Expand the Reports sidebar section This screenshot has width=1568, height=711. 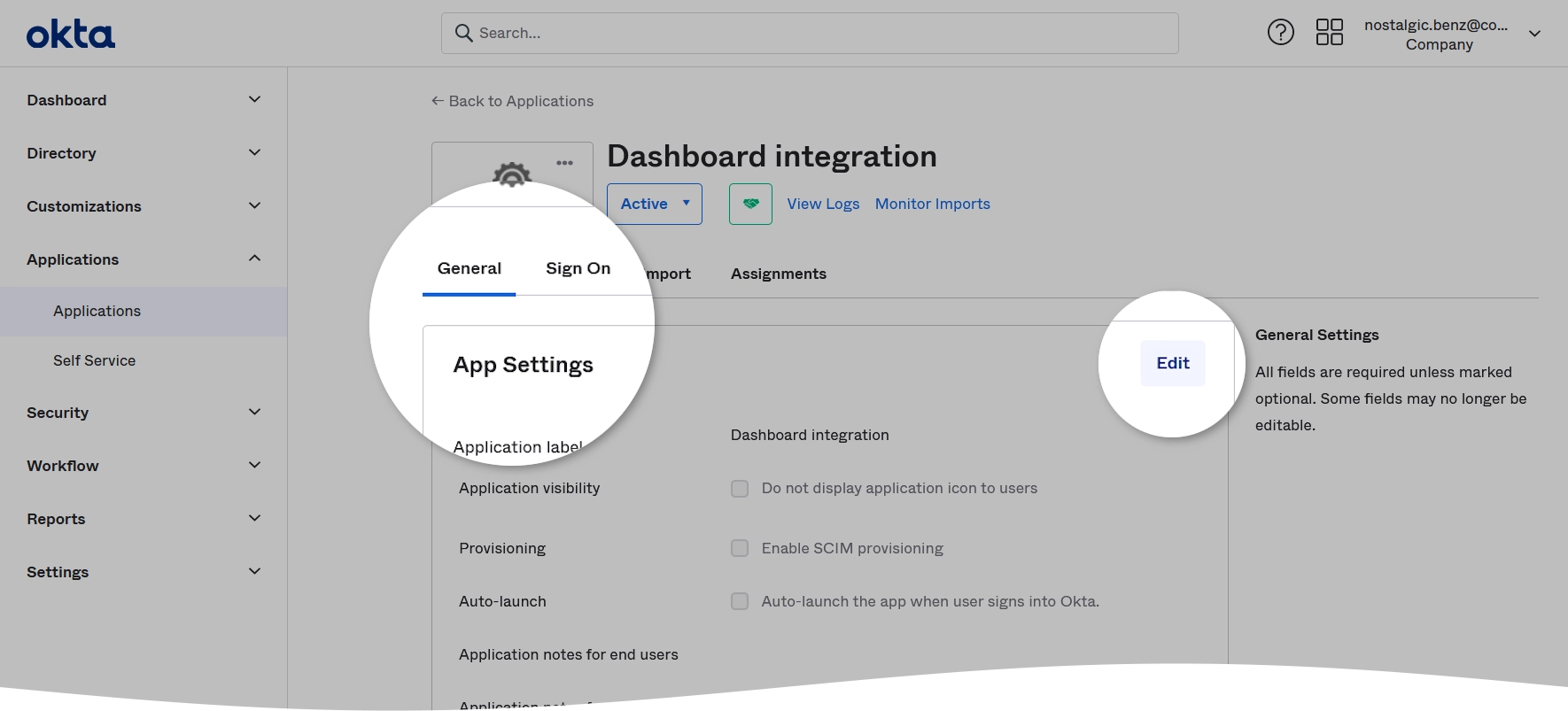pos(144,519)
